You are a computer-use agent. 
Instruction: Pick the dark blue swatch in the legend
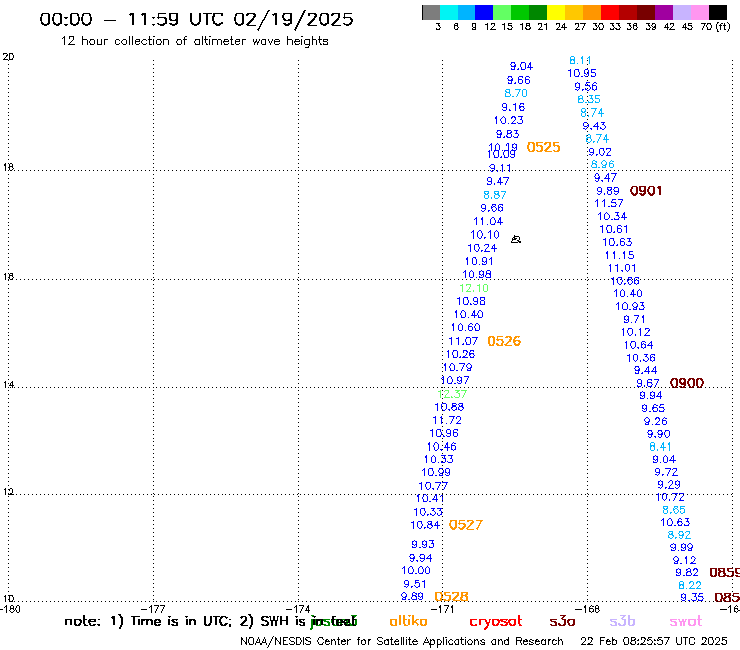click(484, 12)
